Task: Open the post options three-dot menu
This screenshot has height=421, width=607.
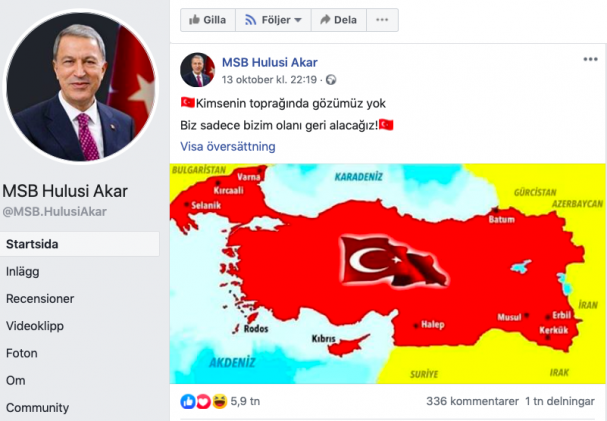Action: 590,59
